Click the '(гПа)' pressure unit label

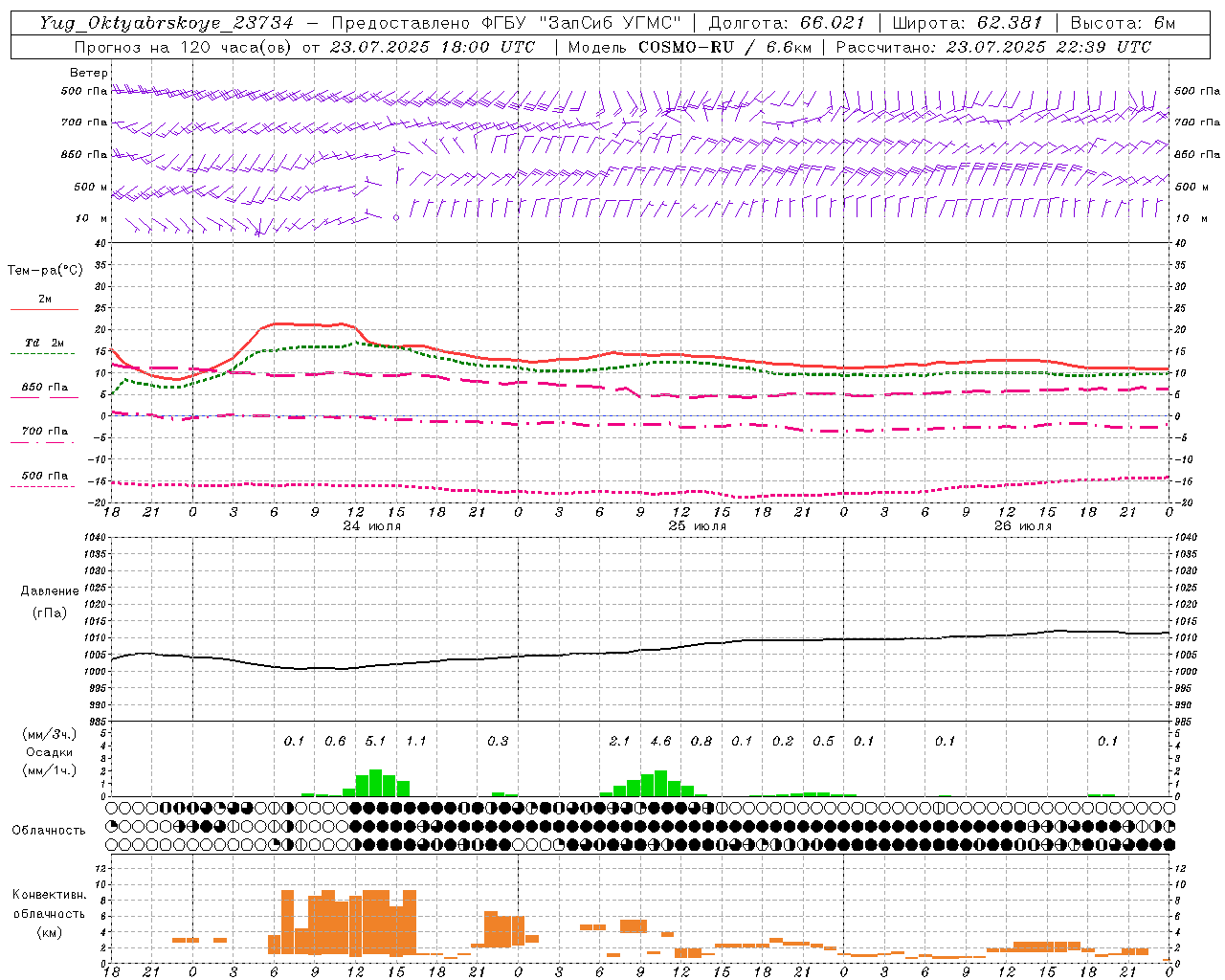49,613
